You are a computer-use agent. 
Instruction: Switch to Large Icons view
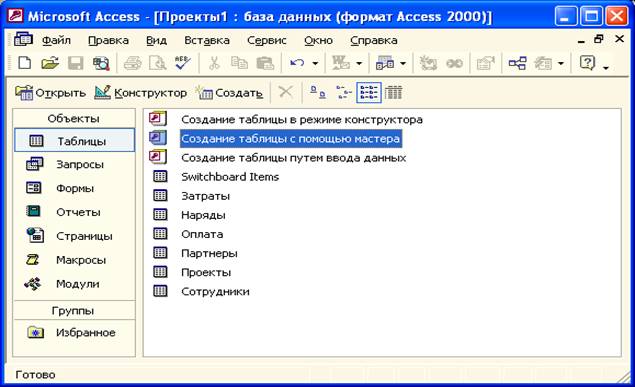pos(318,92)
